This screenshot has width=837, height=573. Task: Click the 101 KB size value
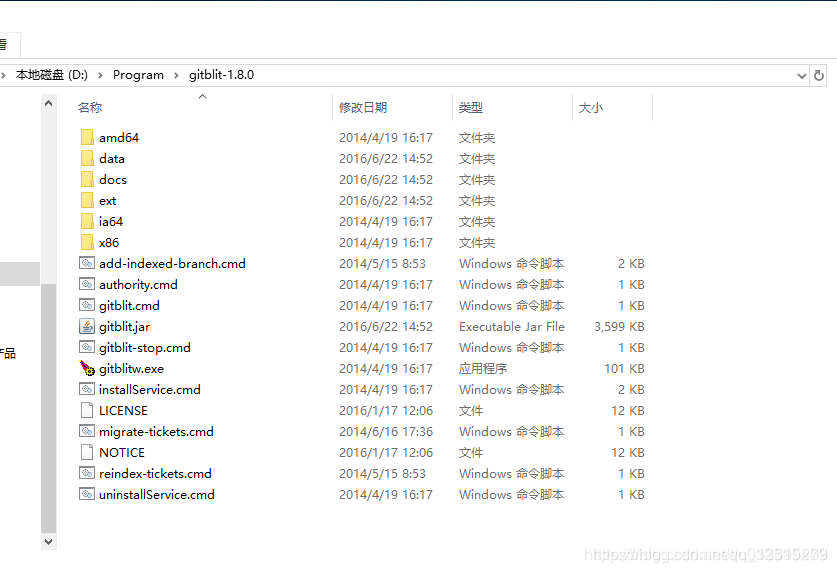point(624,368)
